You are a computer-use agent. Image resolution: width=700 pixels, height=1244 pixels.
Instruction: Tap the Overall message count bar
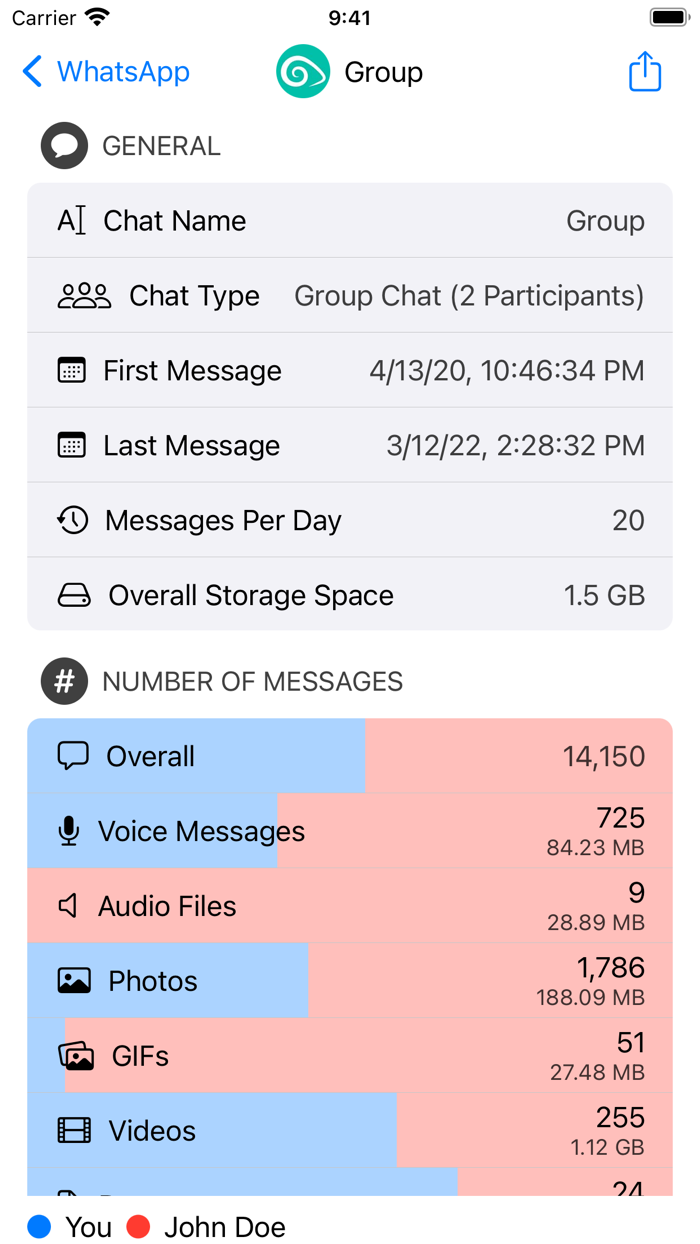[x=350, y=756]
